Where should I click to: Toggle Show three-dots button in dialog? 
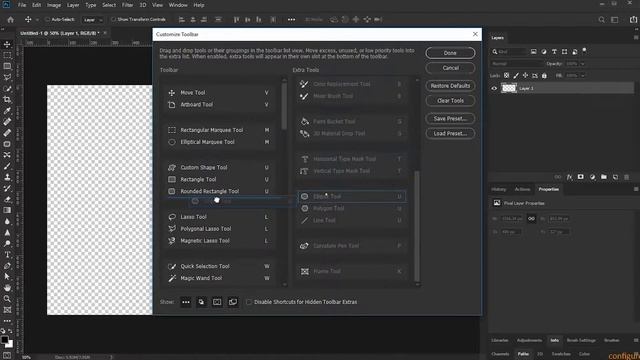coord(186,302)
